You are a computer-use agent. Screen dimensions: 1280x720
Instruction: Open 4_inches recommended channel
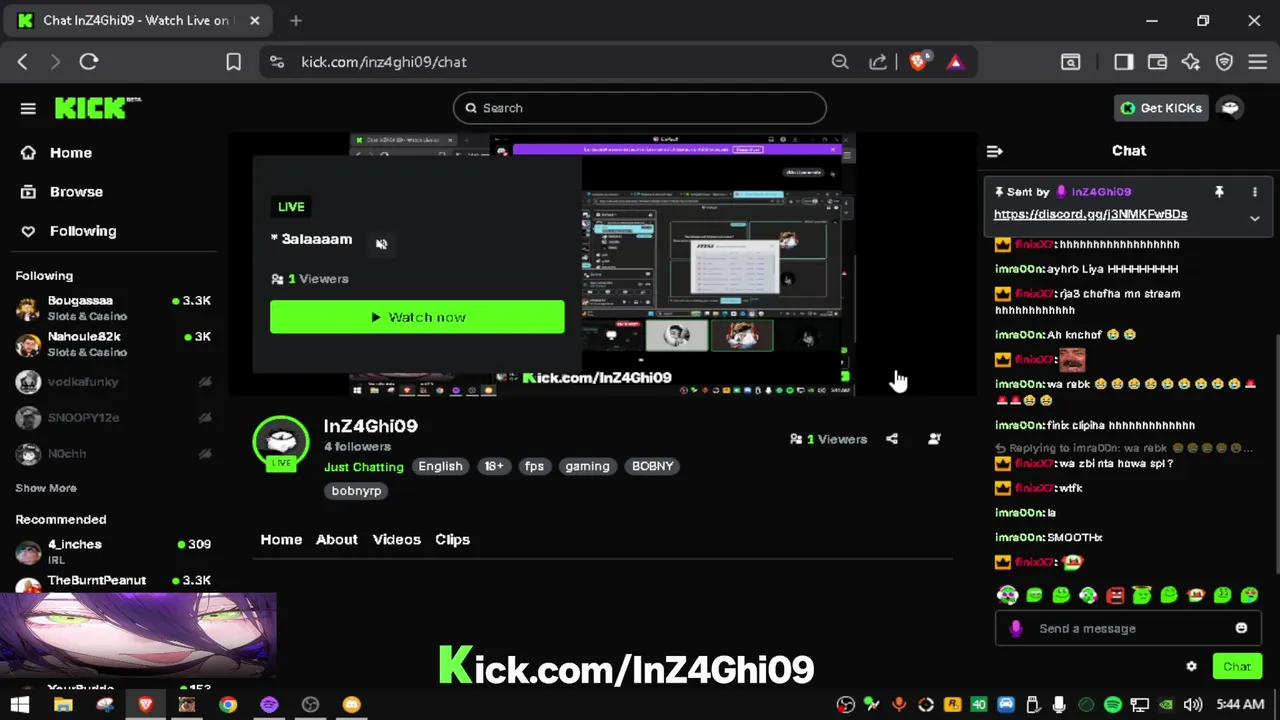click(114, 551)
